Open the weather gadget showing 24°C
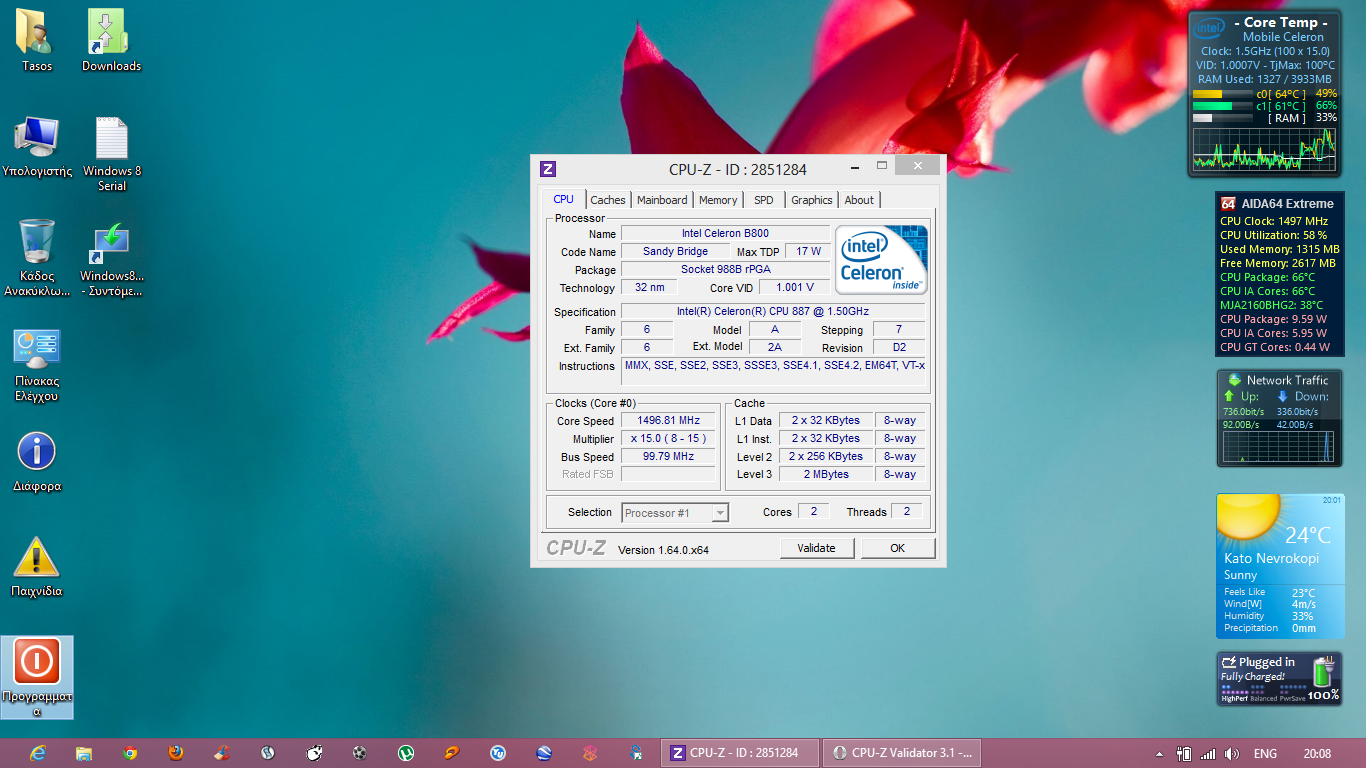The width and height of the screenshot is (1366, 768). 1279,565
